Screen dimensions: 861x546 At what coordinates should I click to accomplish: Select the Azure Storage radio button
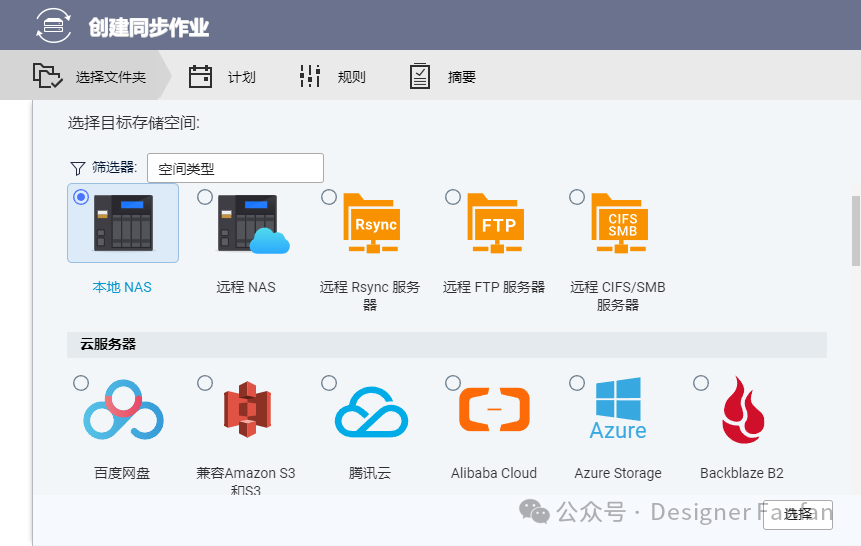577,383
